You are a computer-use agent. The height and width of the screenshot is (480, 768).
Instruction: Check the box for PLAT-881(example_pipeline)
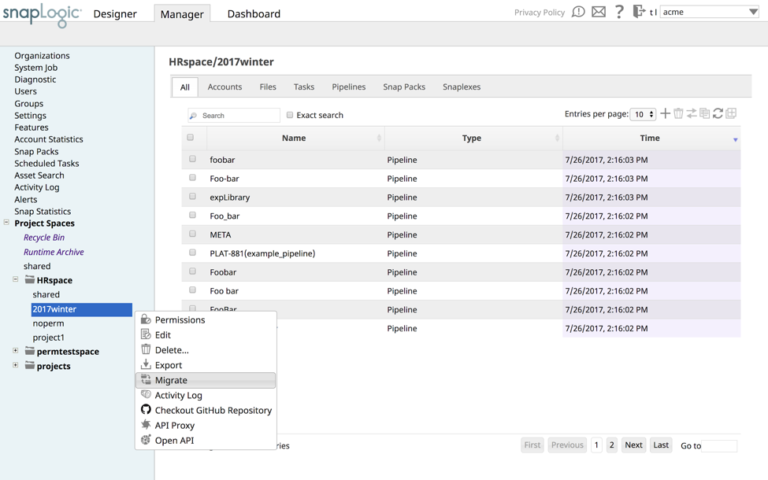pos(192,252)
